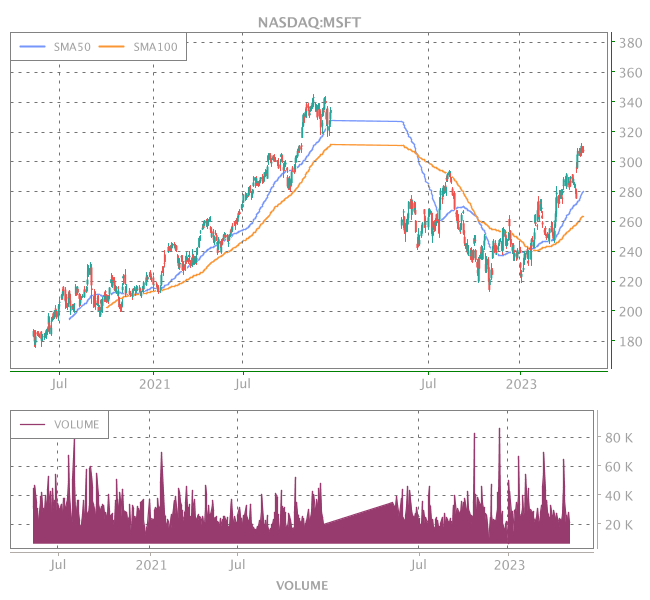Click the 360 price axis label
The width and height of the screenshot is (650, 600).
[x=631, y=73]
